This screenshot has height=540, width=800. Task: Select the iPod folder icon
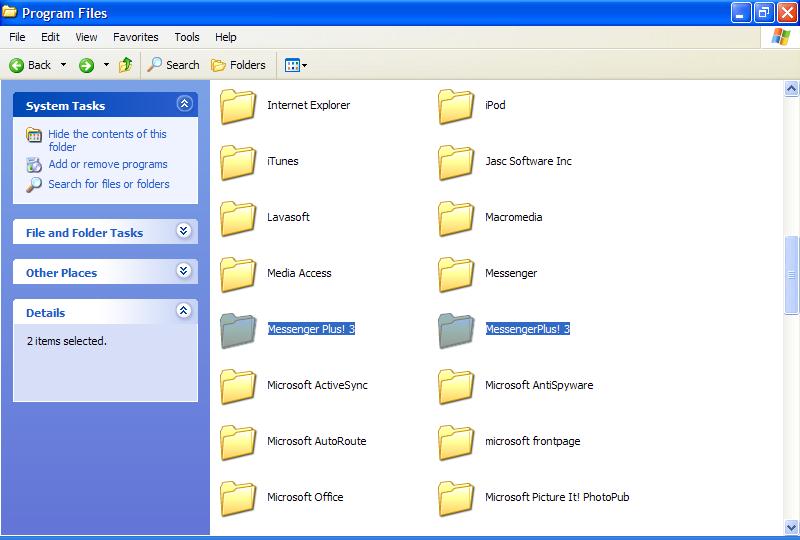[456, 106]
